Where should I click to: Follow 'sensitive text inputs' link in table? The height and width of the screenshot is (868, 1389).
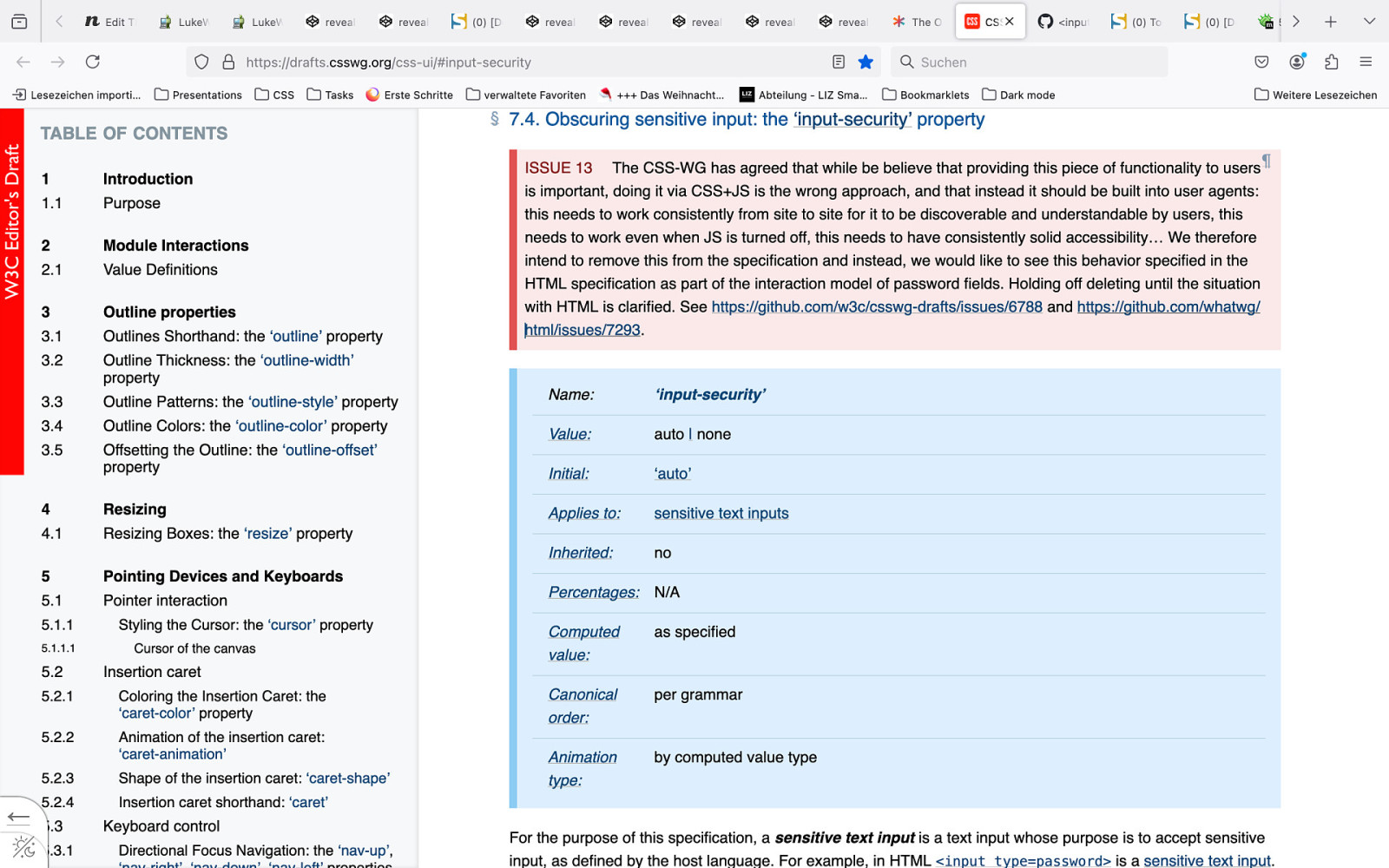coord(721,513)
